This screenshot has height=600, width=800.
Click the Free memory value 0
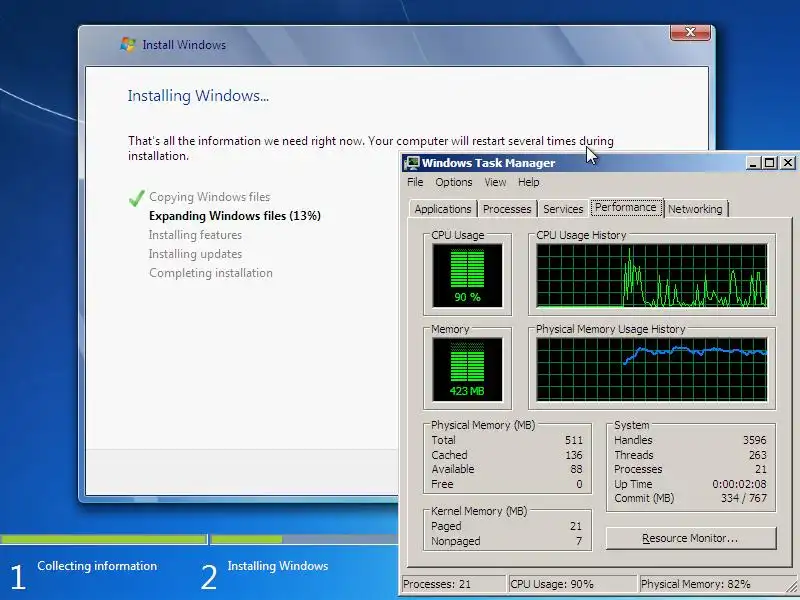[x=579, y=484]
